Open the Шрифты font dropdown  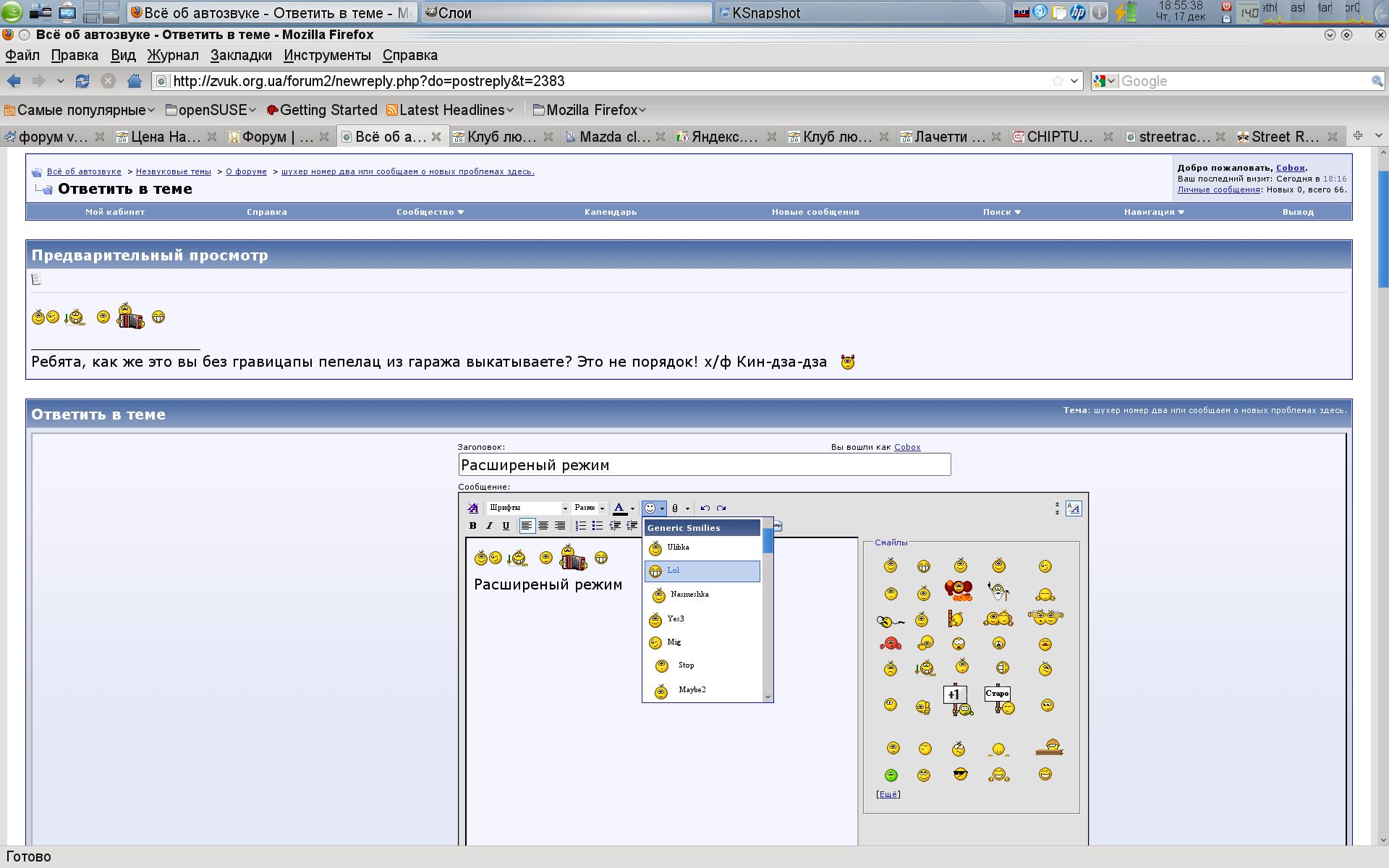[x=527, y=508]
